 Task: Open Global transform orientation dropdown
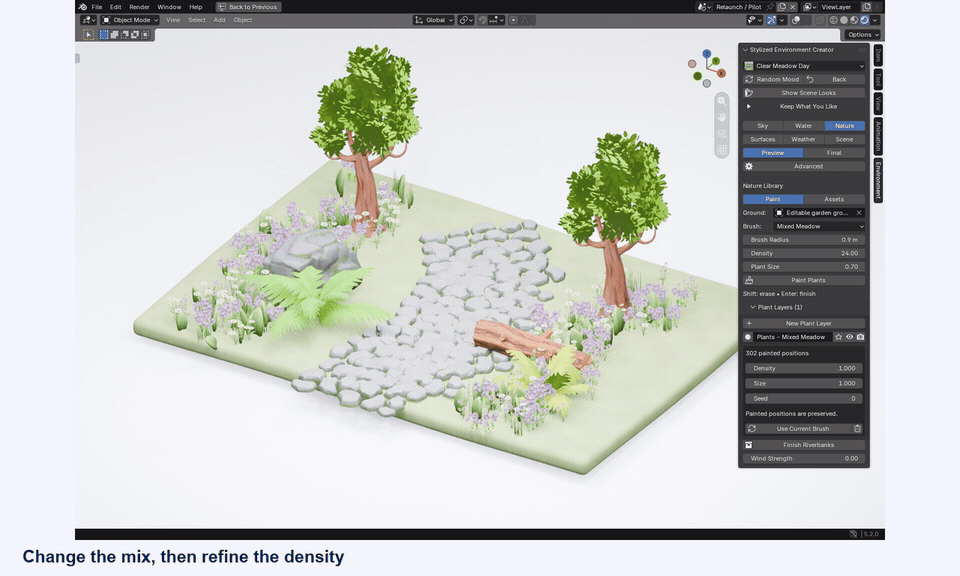[434, 20]
